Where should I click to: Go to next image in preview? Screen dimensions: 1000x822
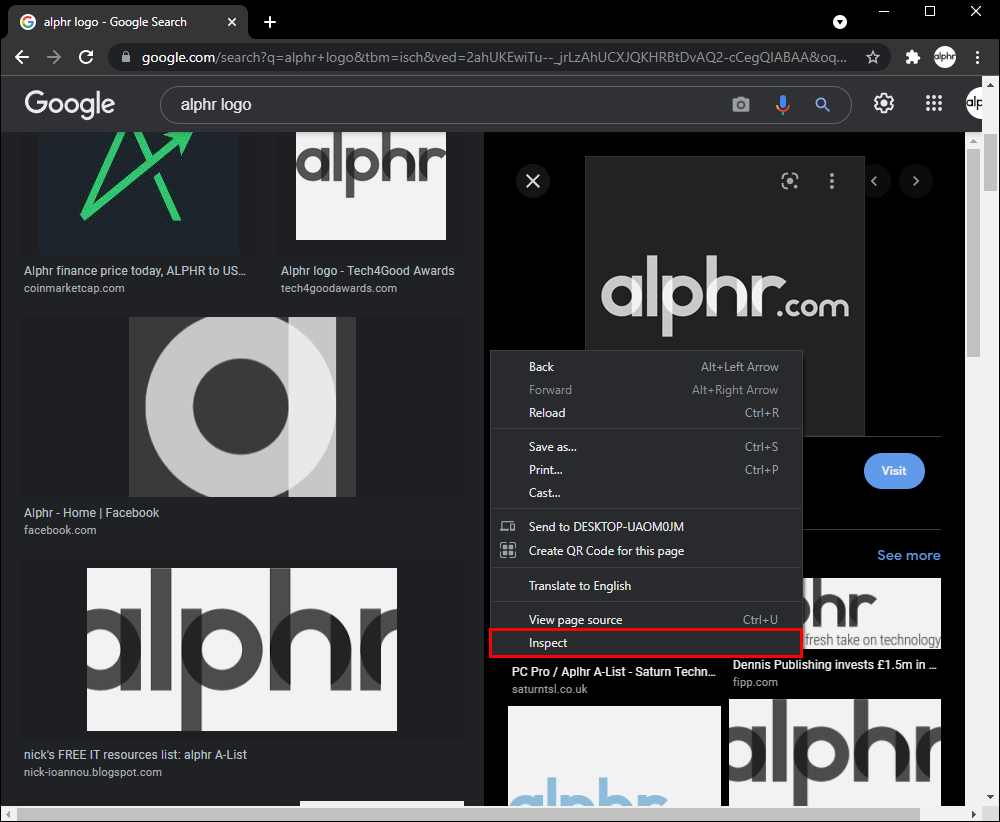click(916, 181)
